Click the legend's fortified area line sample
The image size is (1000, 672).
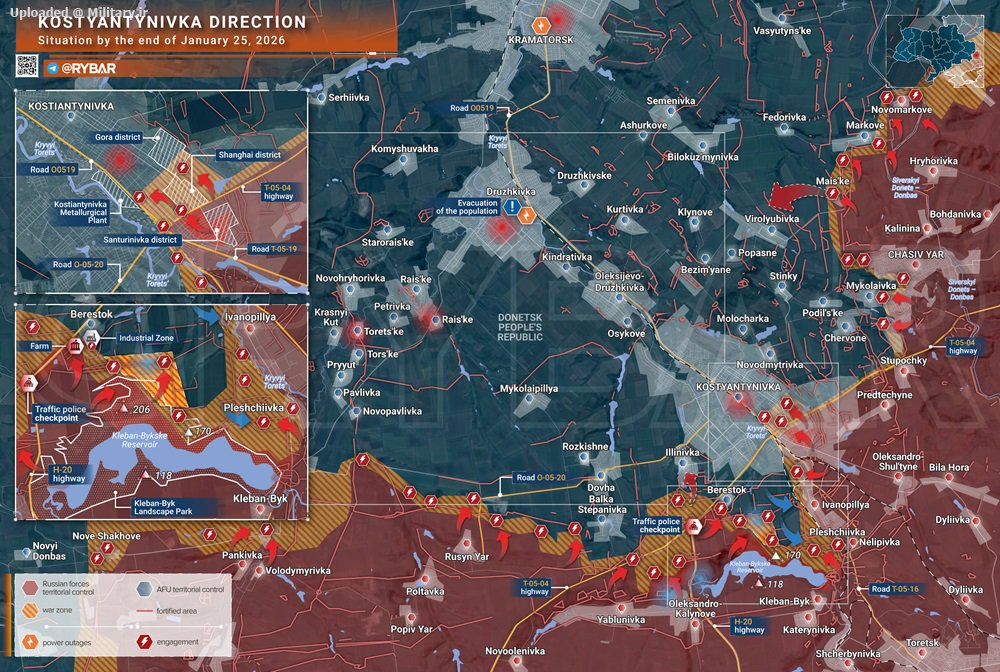tap(145, 611)
